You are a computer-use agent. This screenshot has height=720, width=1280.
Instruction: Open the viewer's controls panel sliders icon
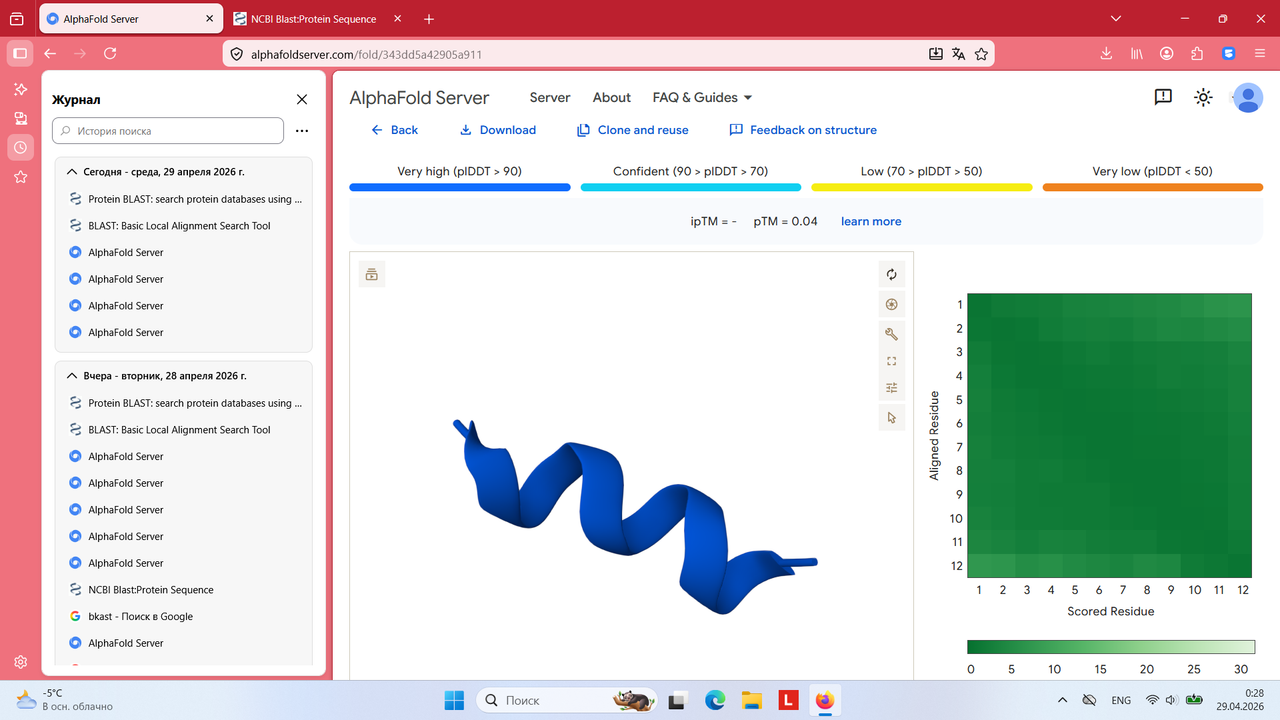892,388
